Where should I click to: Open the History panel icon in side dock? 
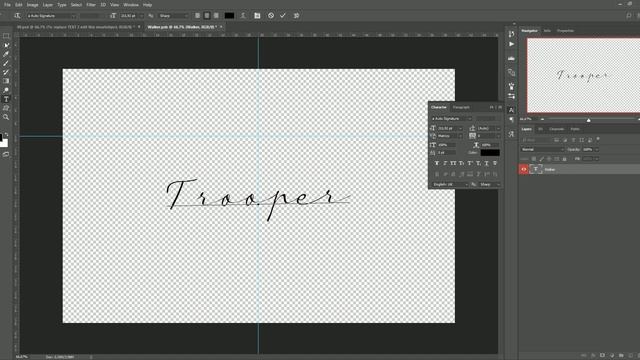coord(511,34)
